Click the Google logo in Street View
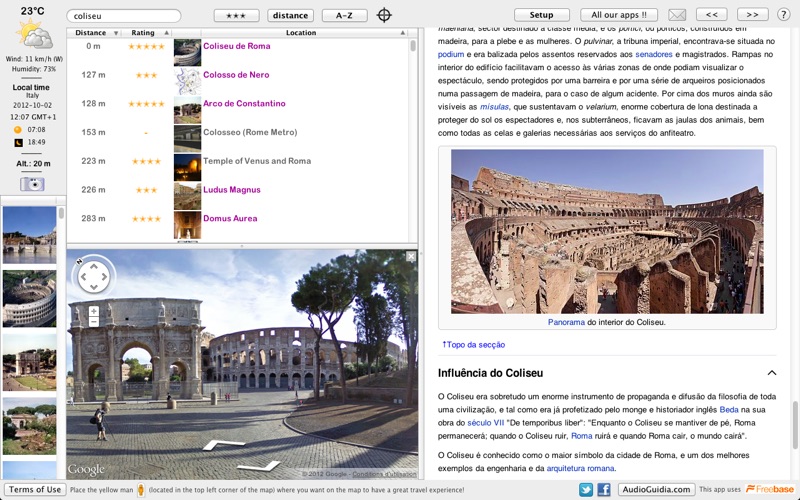800x500 pixels. point(86,469)
